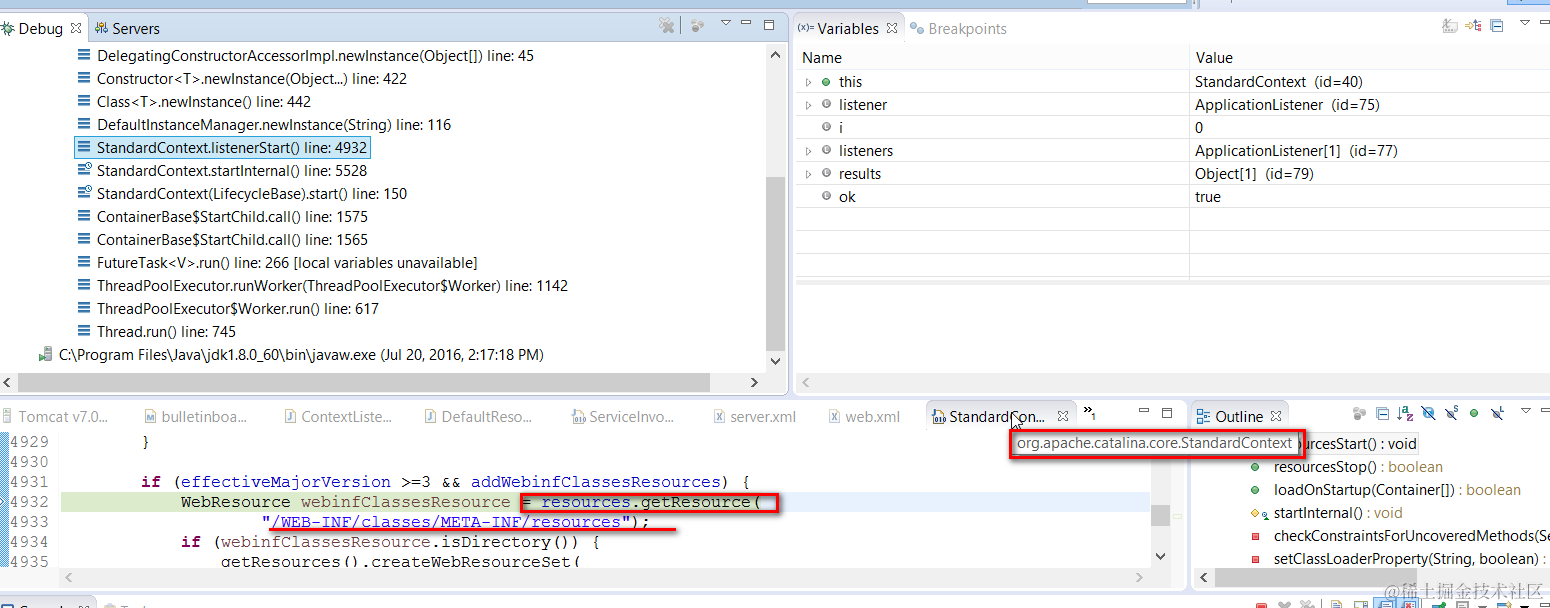Close the Outline tab
Screen dimensions: 1550x608
pos(1276,416)
